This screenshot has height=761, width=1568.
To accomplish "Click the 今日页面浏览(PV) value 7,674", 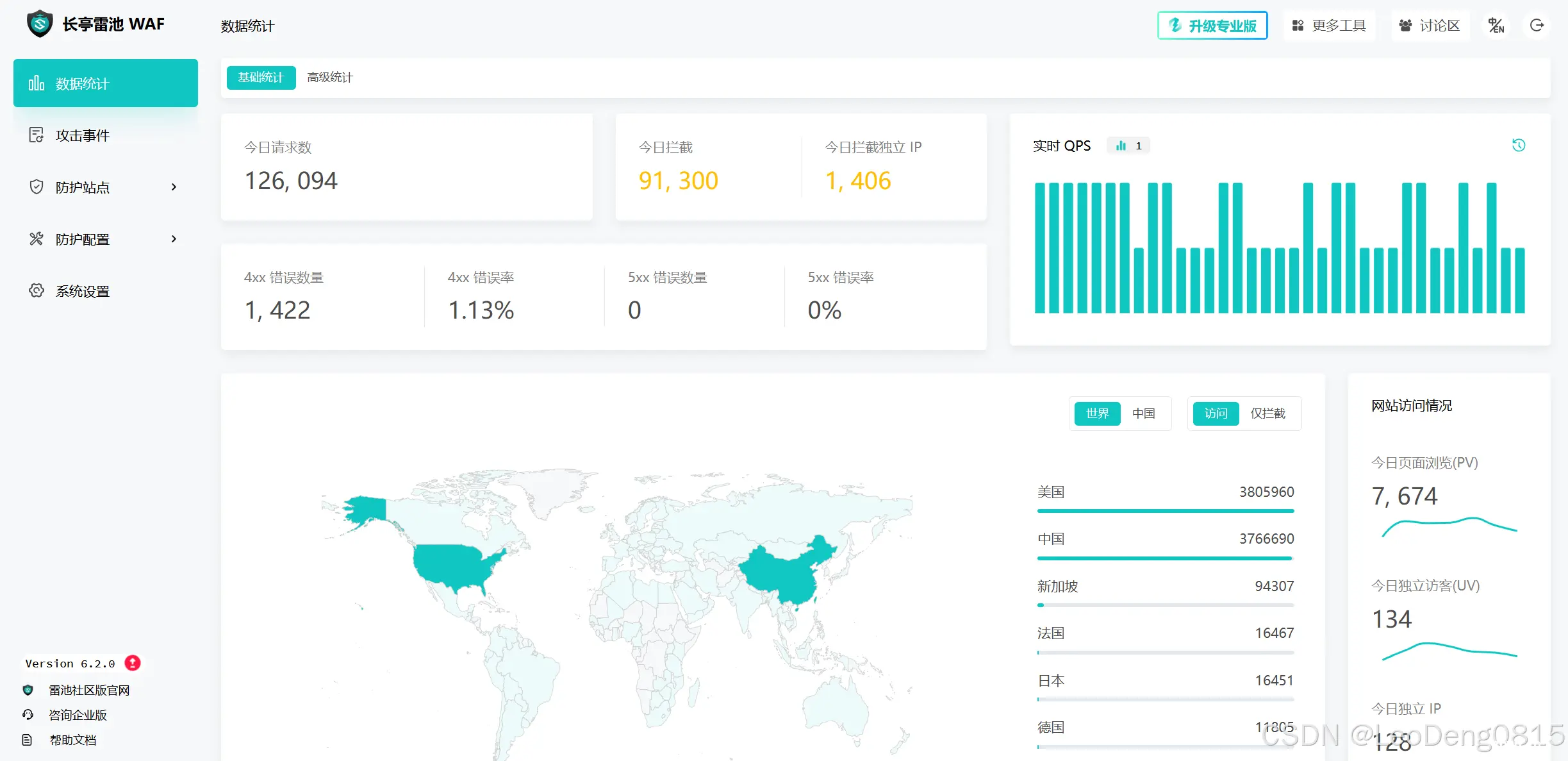I will point(1404,496).
